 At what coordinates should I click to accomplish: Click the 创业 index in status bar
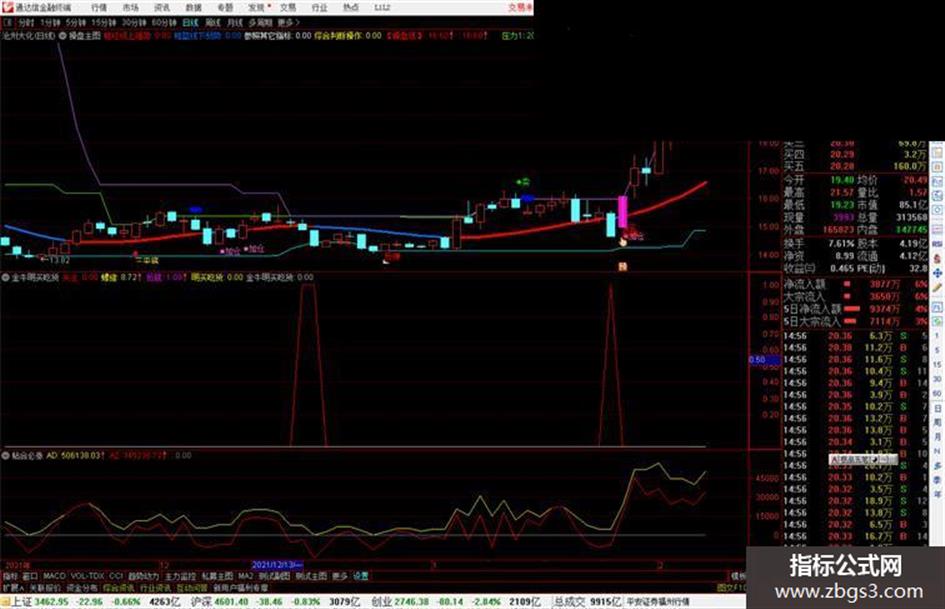point(381,602)
